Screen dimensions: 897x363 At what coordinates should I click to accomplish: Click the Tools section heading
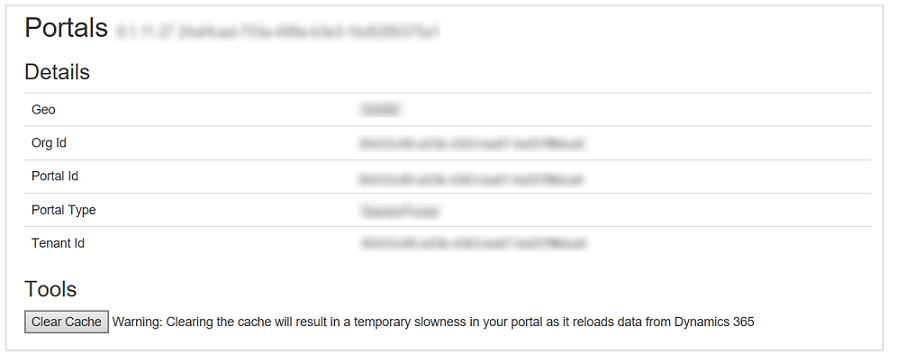pos(50,289)
